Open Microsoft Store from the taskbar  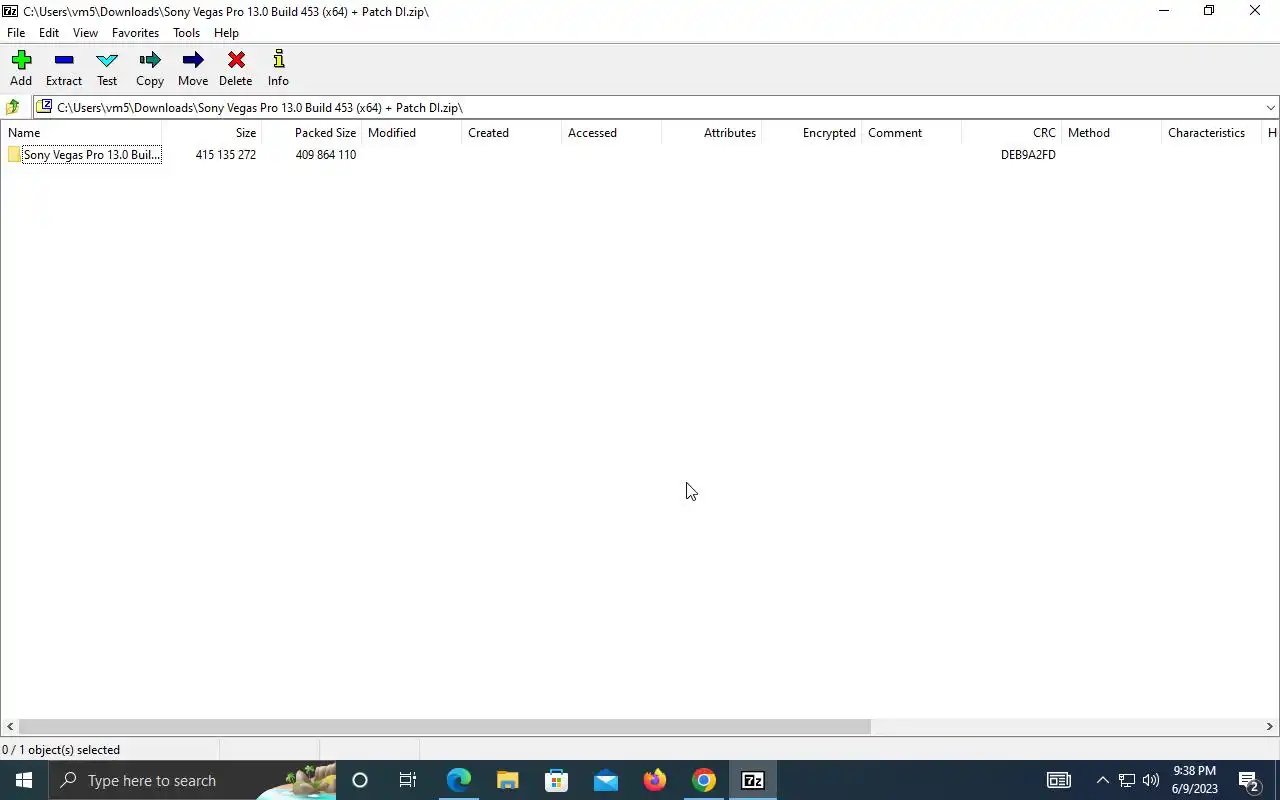coord(556,780)
